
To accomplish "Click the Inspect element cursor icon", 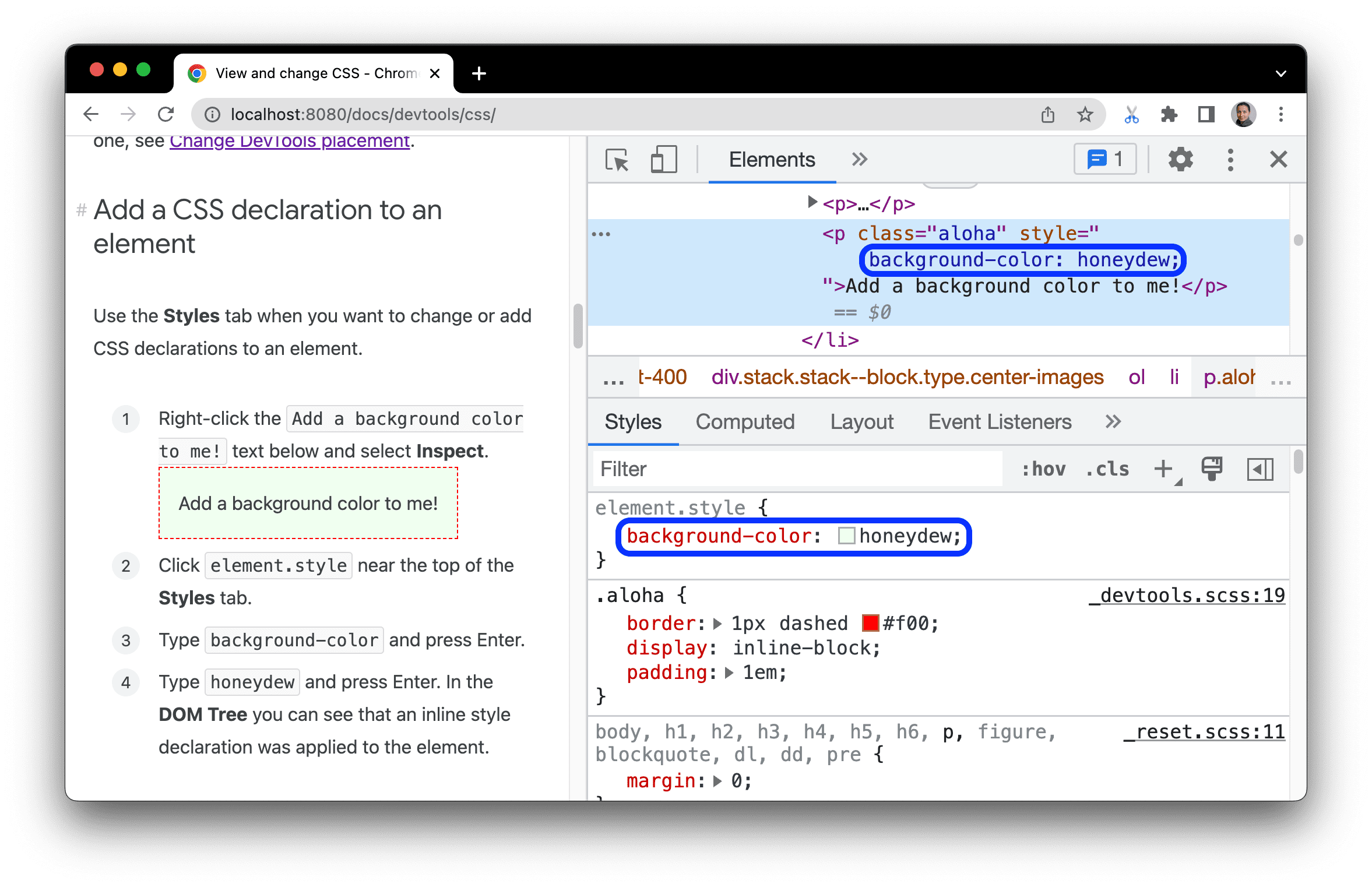I will (617, 159).
